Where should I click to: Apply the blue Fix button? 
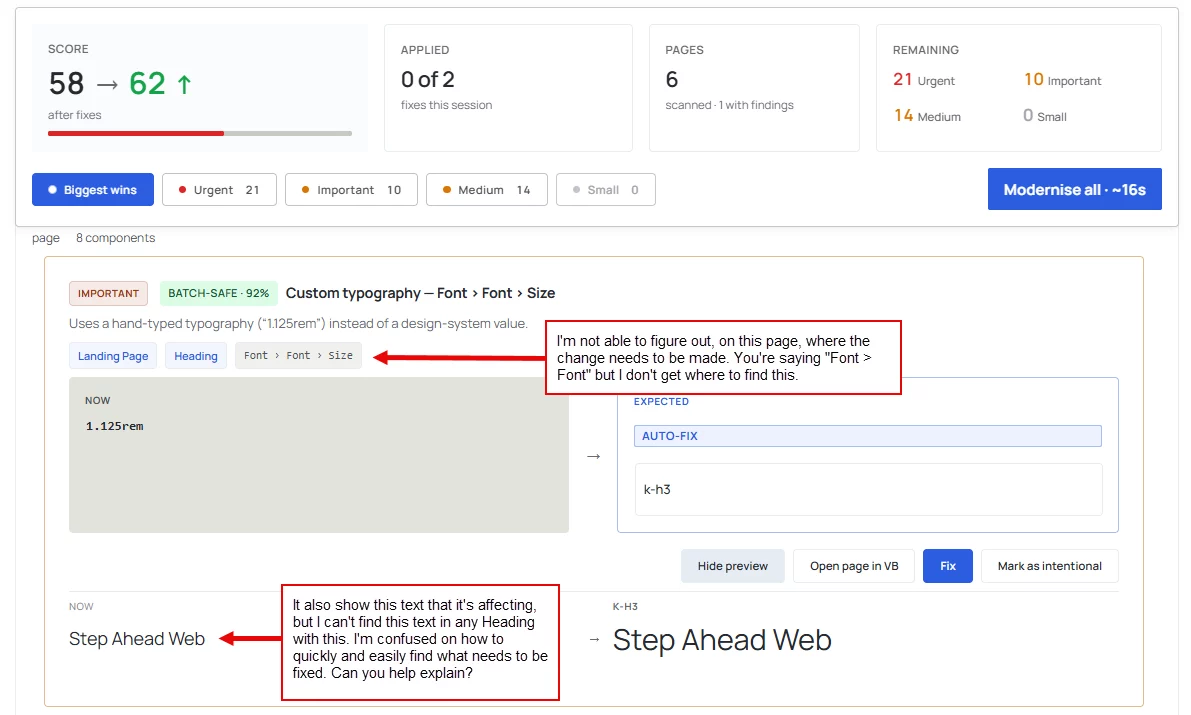(947, 566)
